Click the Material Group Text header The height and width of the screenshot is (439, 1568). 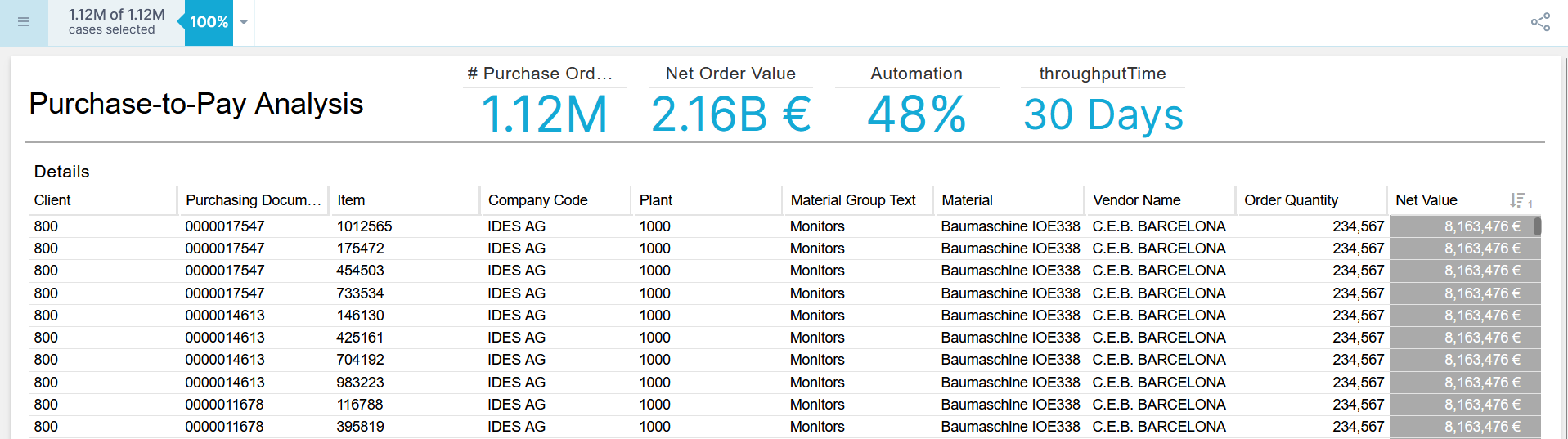852,200
